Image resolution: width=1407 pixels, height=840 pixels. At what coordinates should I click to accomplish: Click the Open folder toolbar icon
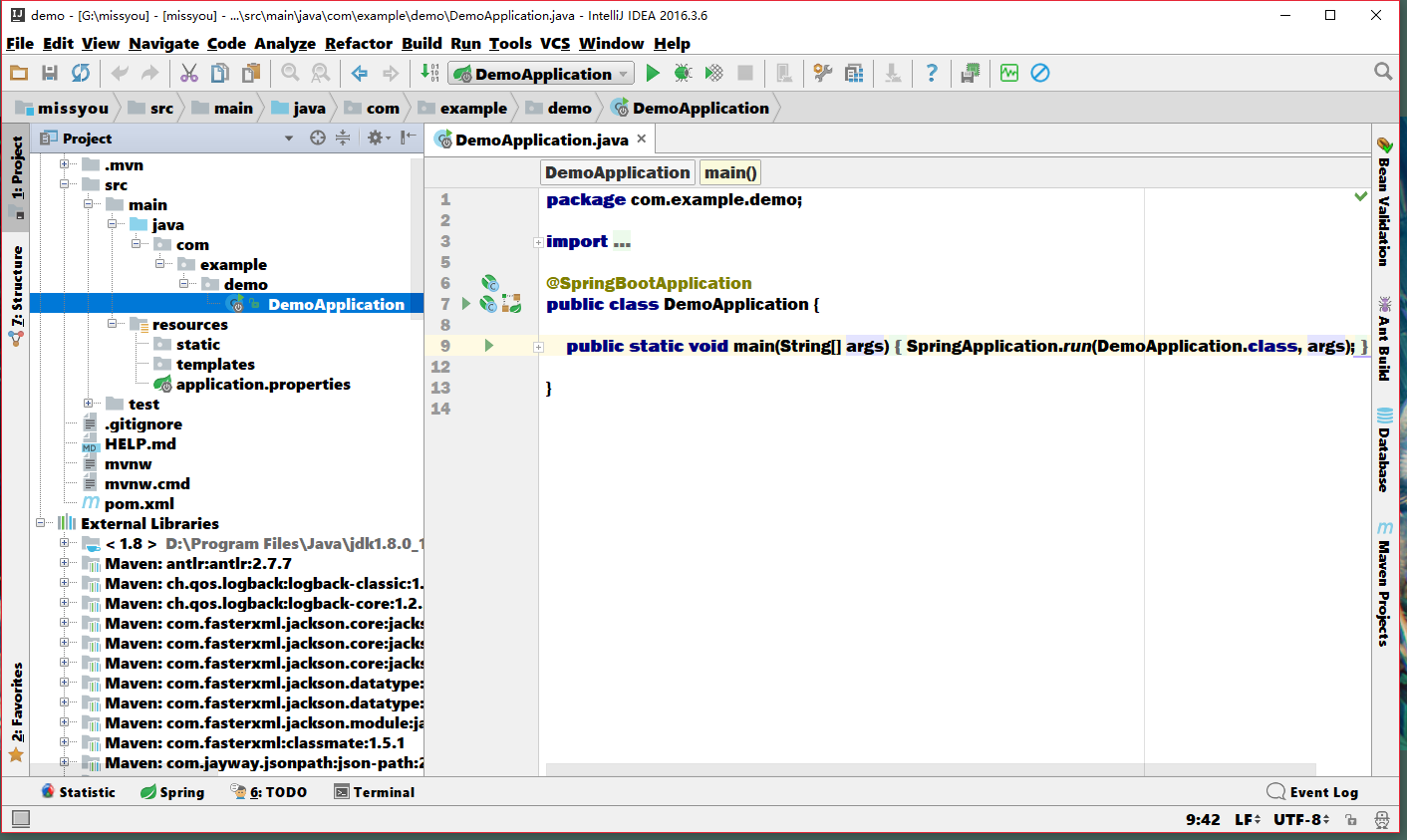coord(19,73)
